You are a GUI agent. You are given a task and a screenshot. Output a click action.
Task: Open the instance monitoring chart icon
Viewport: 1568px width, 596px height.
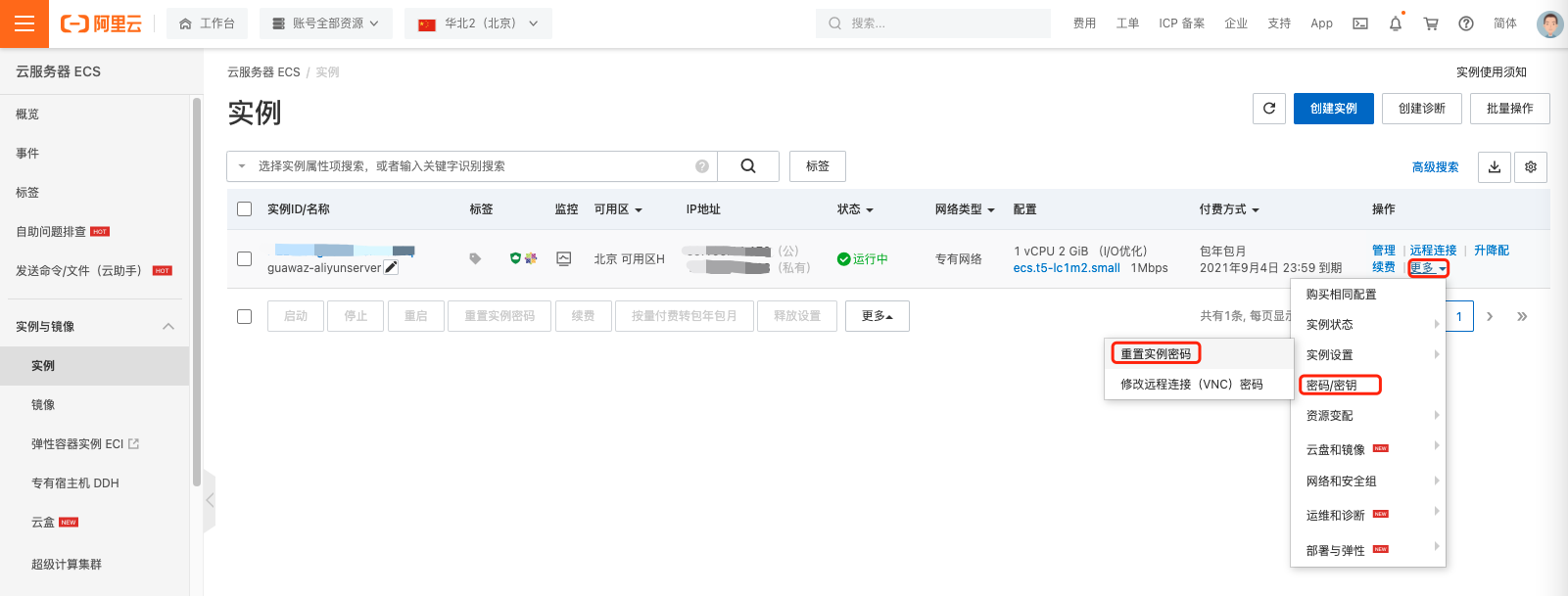[563, 258]
